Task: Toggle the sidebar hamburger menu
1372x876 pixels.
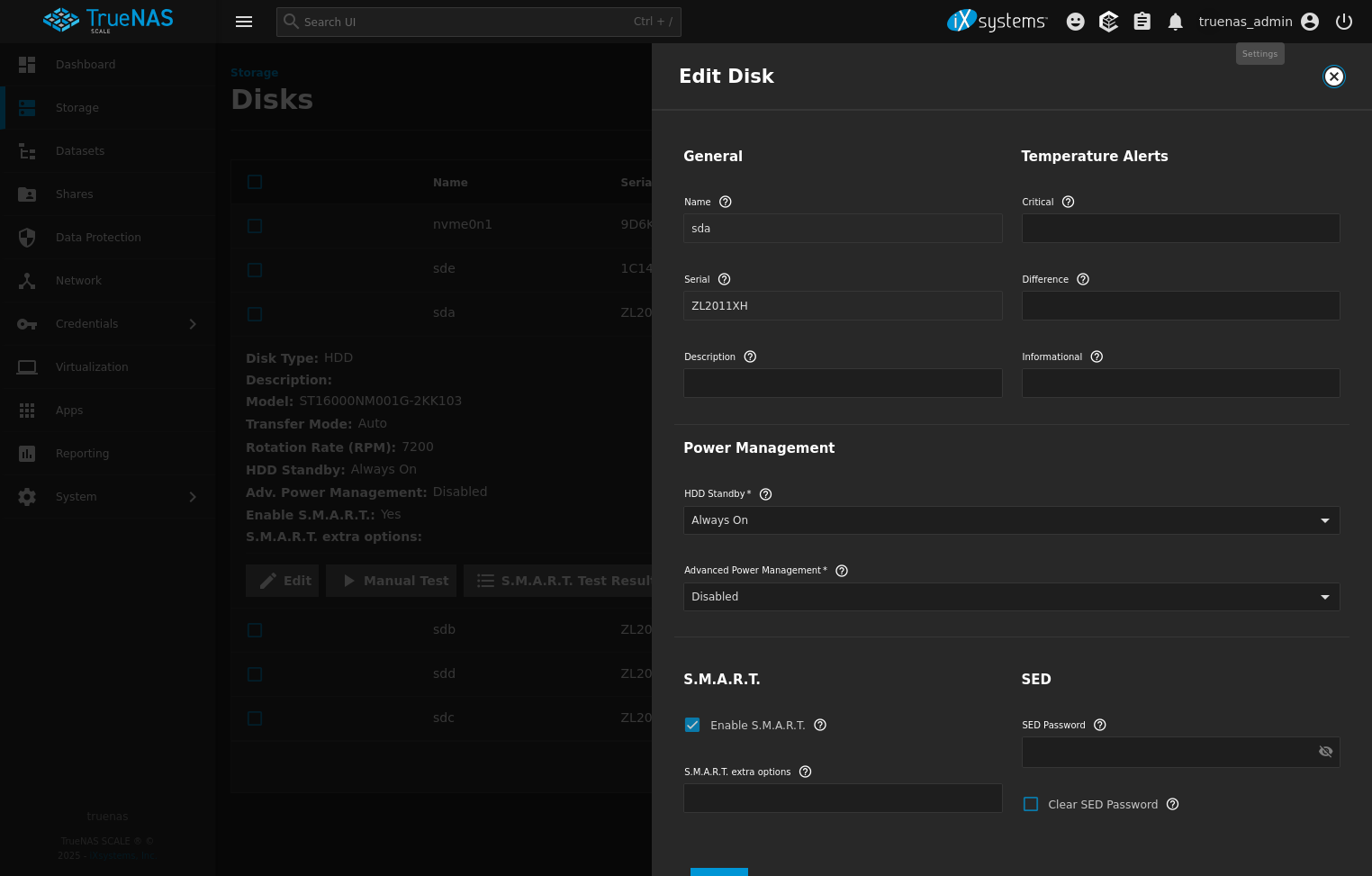Action: [x=244, y=22]
